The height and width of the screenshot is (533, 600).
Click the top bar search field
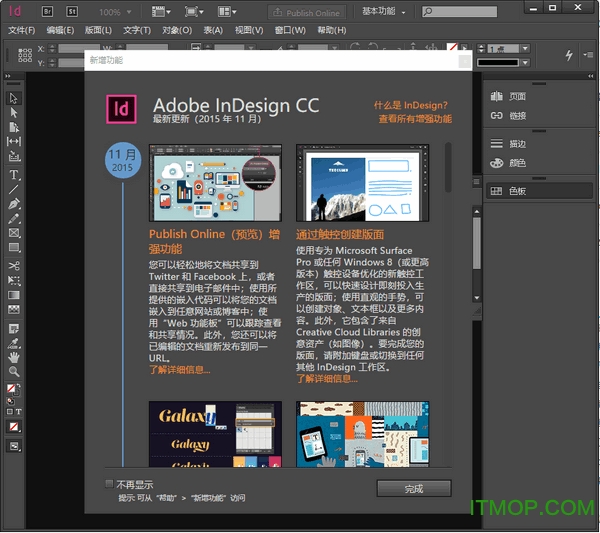460,11
